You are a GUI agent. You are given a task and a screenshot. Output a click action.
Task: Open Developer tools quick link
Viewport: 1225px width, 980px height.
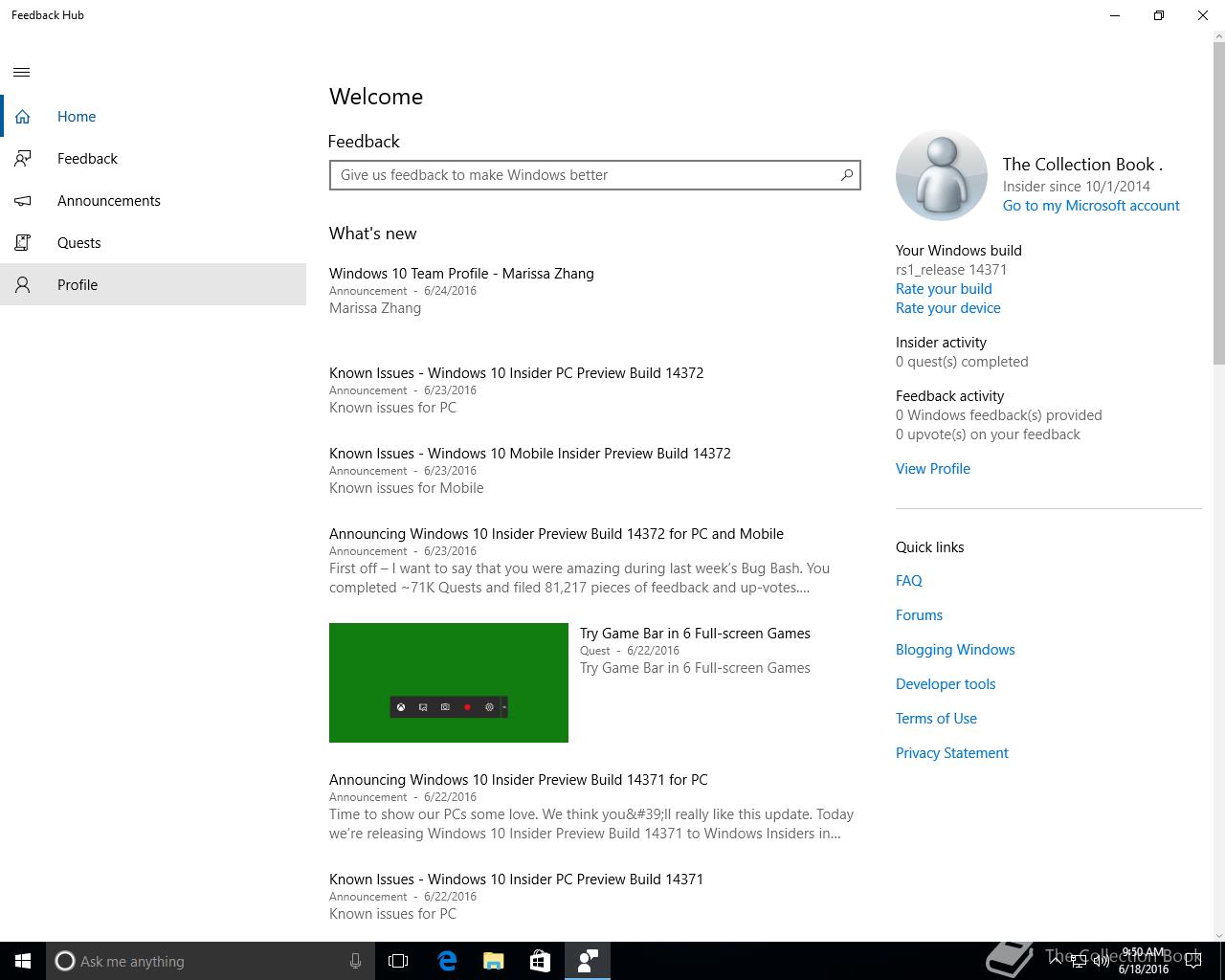(x=946, y=684)
